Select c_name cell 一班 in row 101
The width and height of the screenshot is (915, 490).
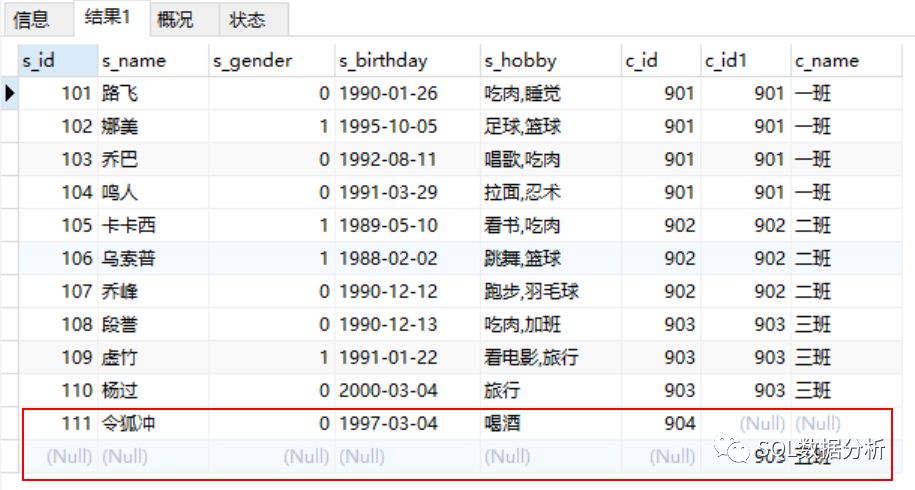coord(846,93)
